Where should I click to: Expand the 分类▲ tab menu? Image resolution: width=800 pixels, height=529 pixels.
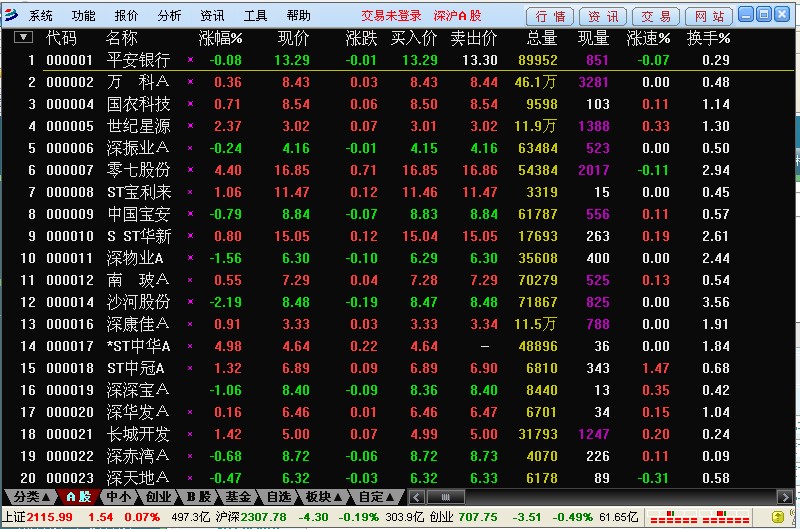coord(31,497)
